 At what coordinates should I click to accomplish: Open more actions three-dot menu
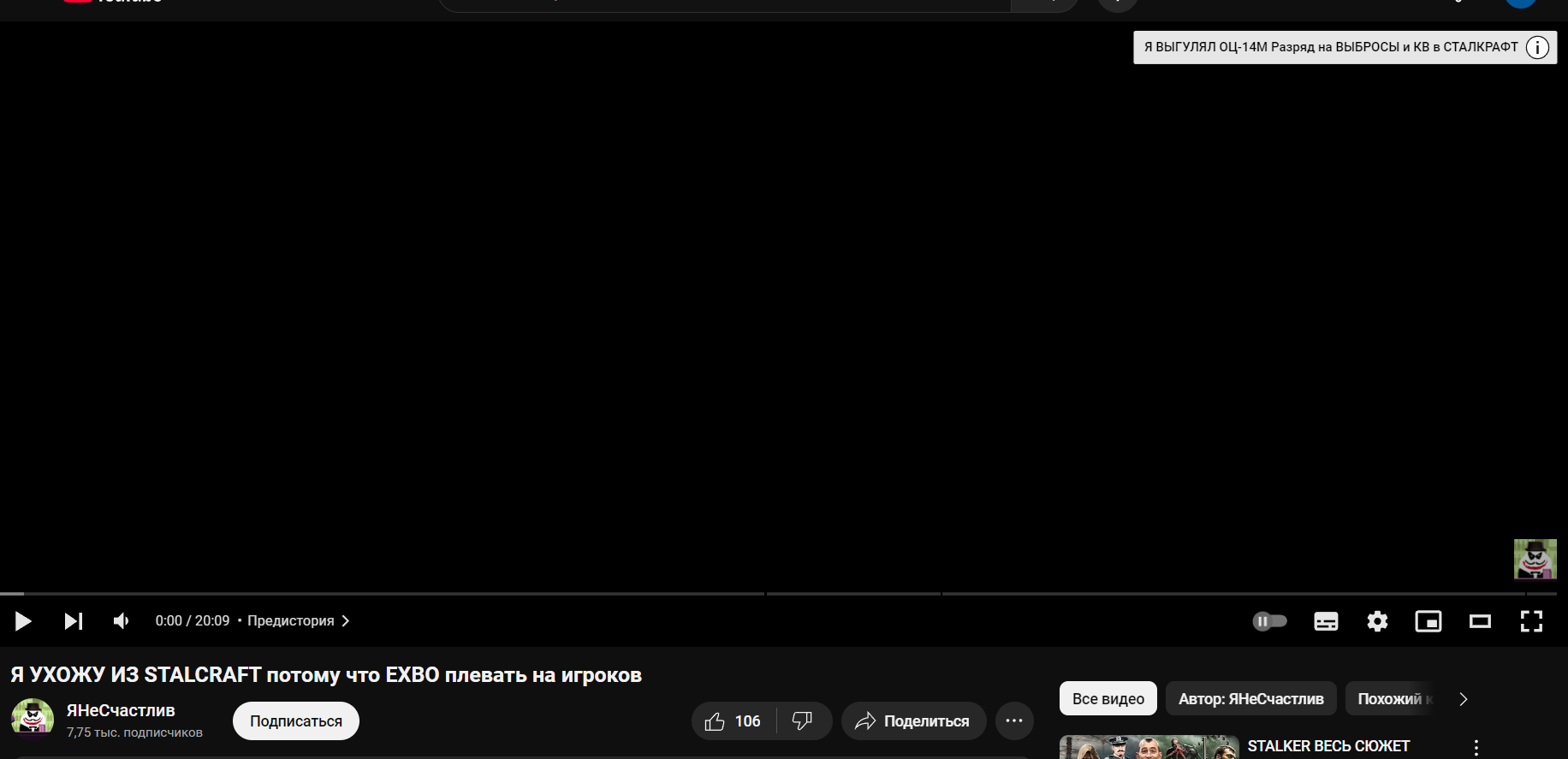point(1014,721)
